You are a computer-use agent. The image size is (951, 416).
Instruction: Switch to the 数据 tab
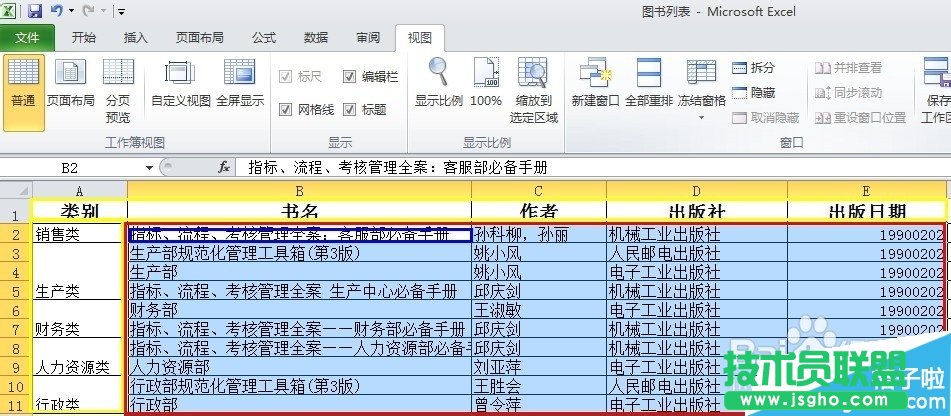coord(316,38)
